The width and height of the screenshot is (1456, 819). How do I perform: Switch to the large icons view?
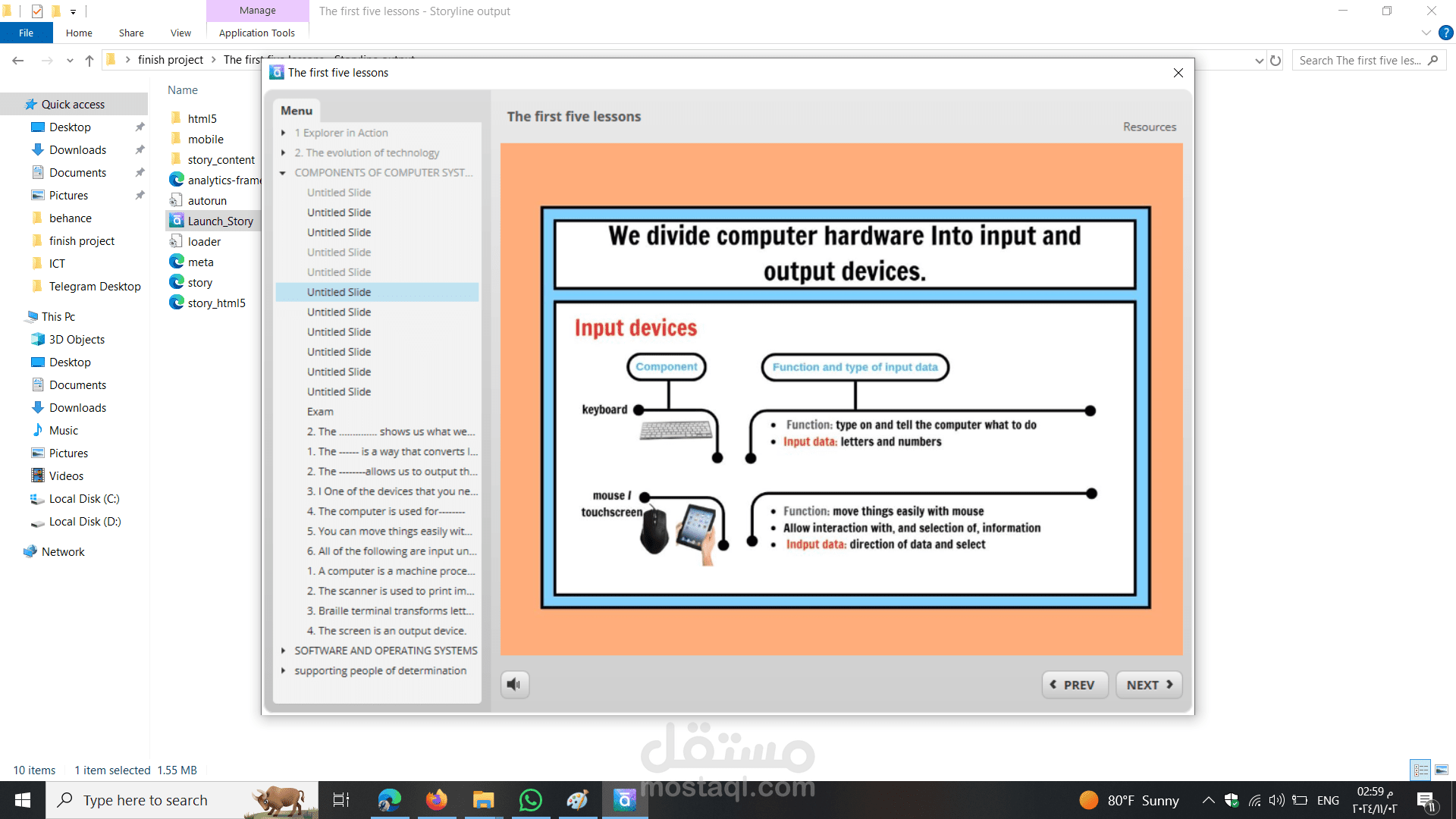pyautogui.click(x=1442, y=770)
